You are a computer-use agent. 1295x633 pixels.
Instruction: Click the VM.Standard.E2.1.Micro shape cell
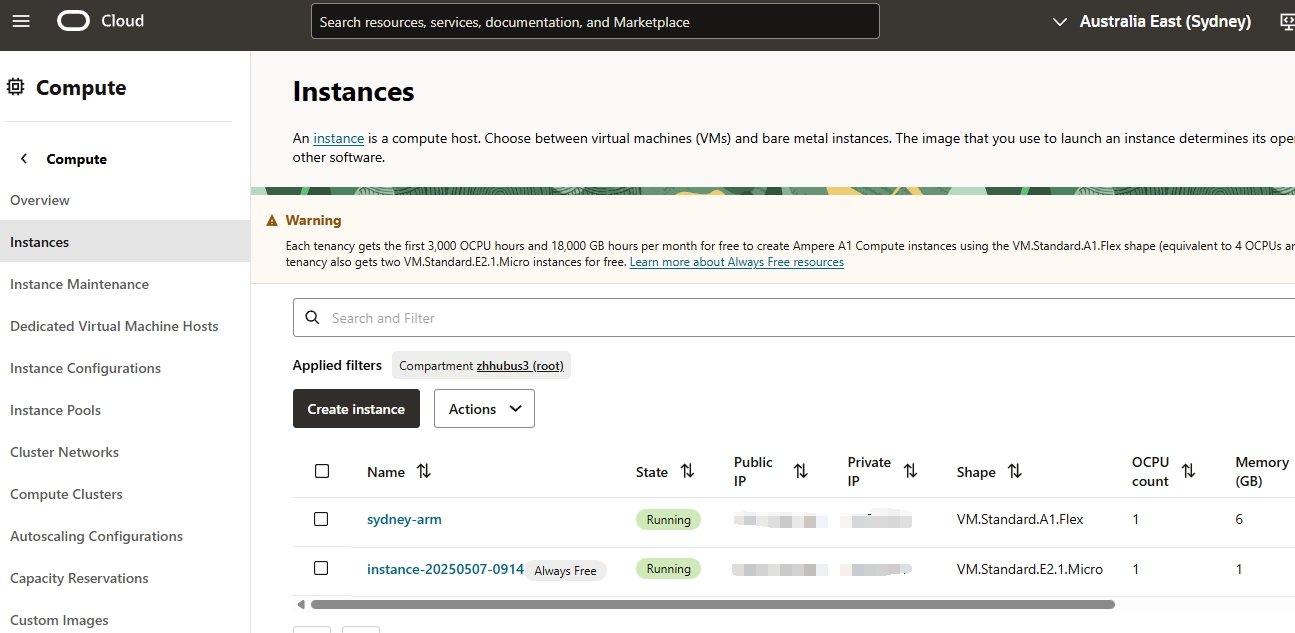pos(1030,569)
